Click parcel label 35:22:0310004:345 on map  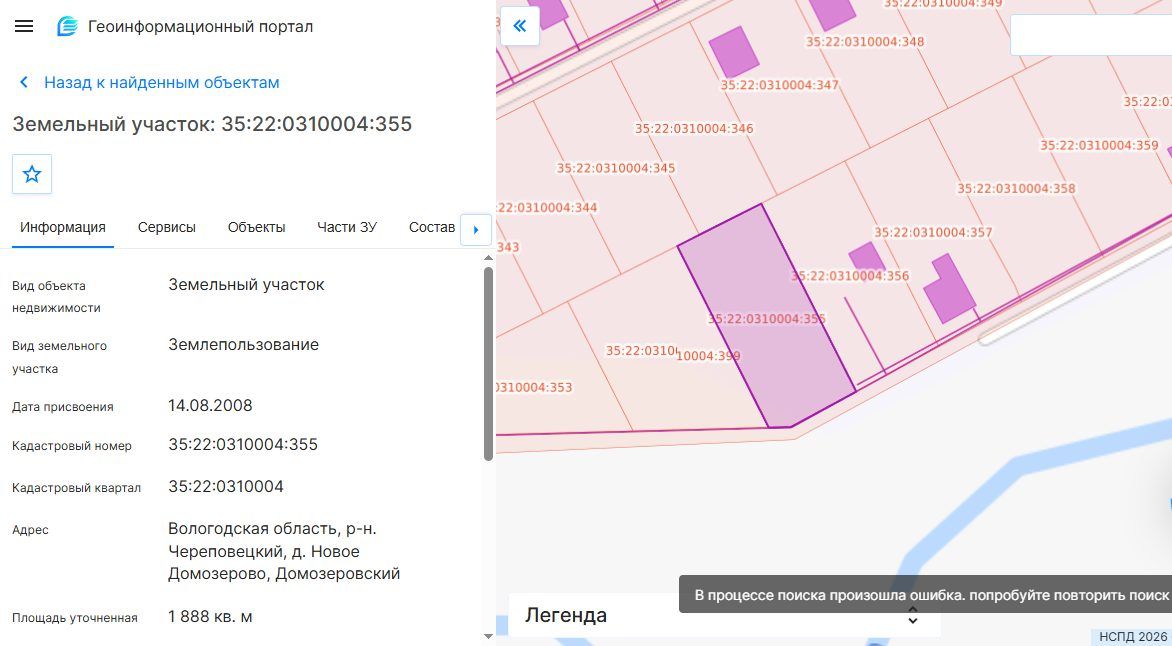click(x=616, y=168)
